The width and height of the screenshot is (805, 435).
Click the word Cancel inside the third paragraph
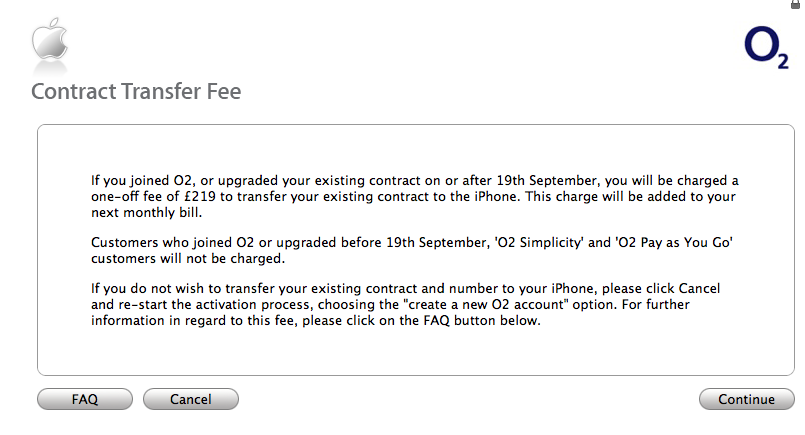pos(699,289)
